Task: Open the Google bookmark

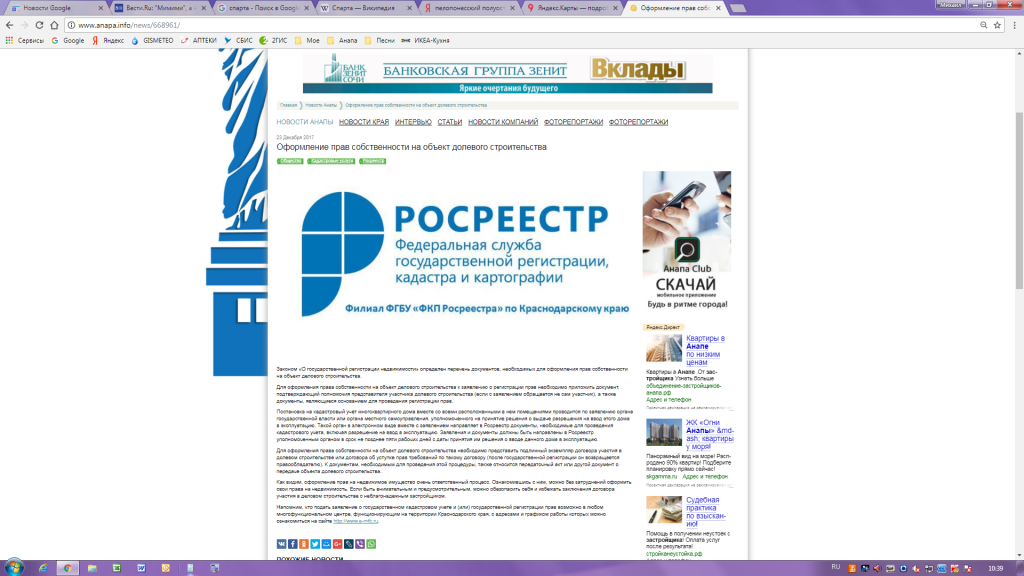Action: click(68, 40)
